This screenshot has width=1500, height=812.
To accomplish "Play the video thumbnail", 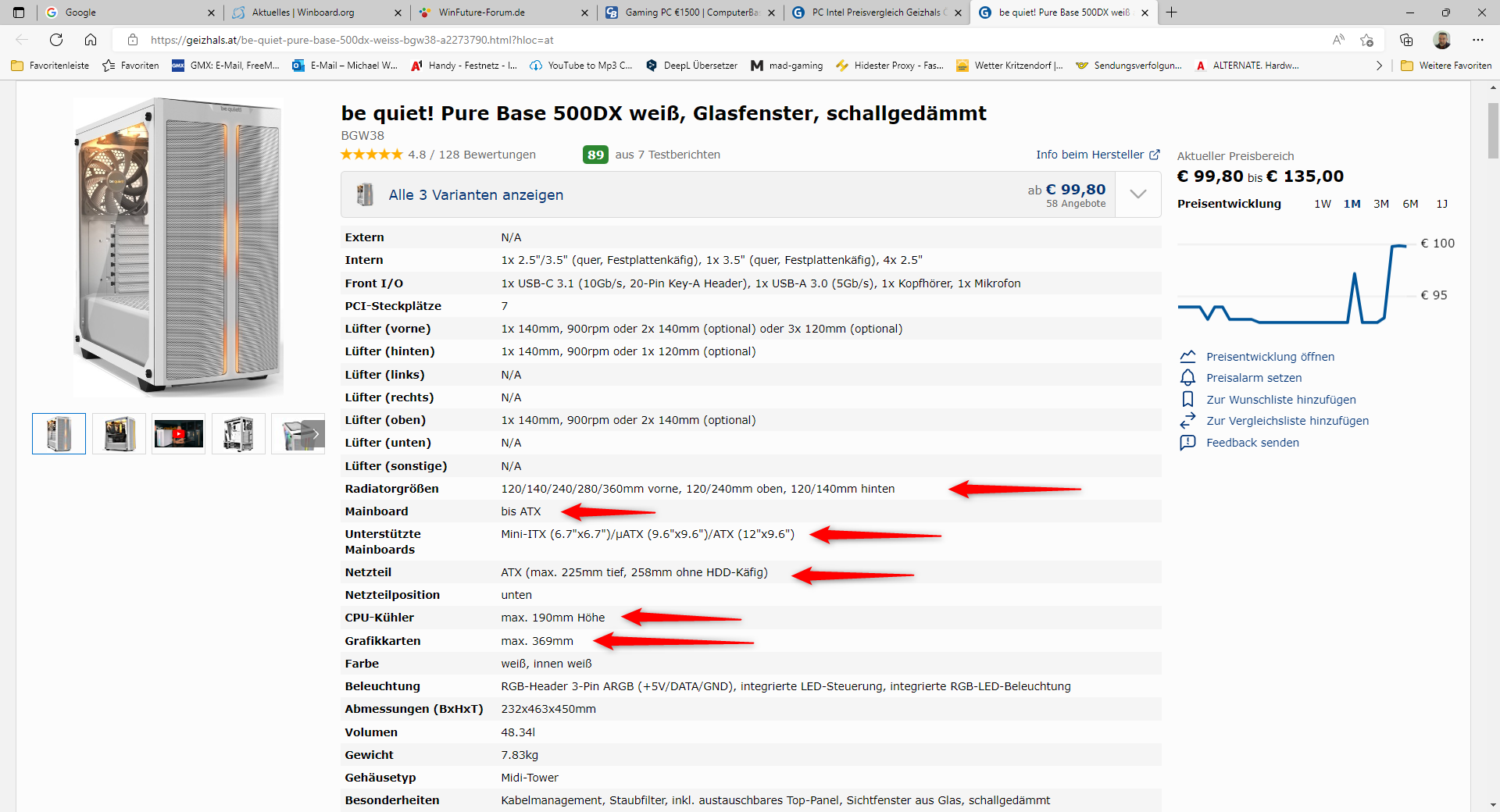I will (178, 434).
